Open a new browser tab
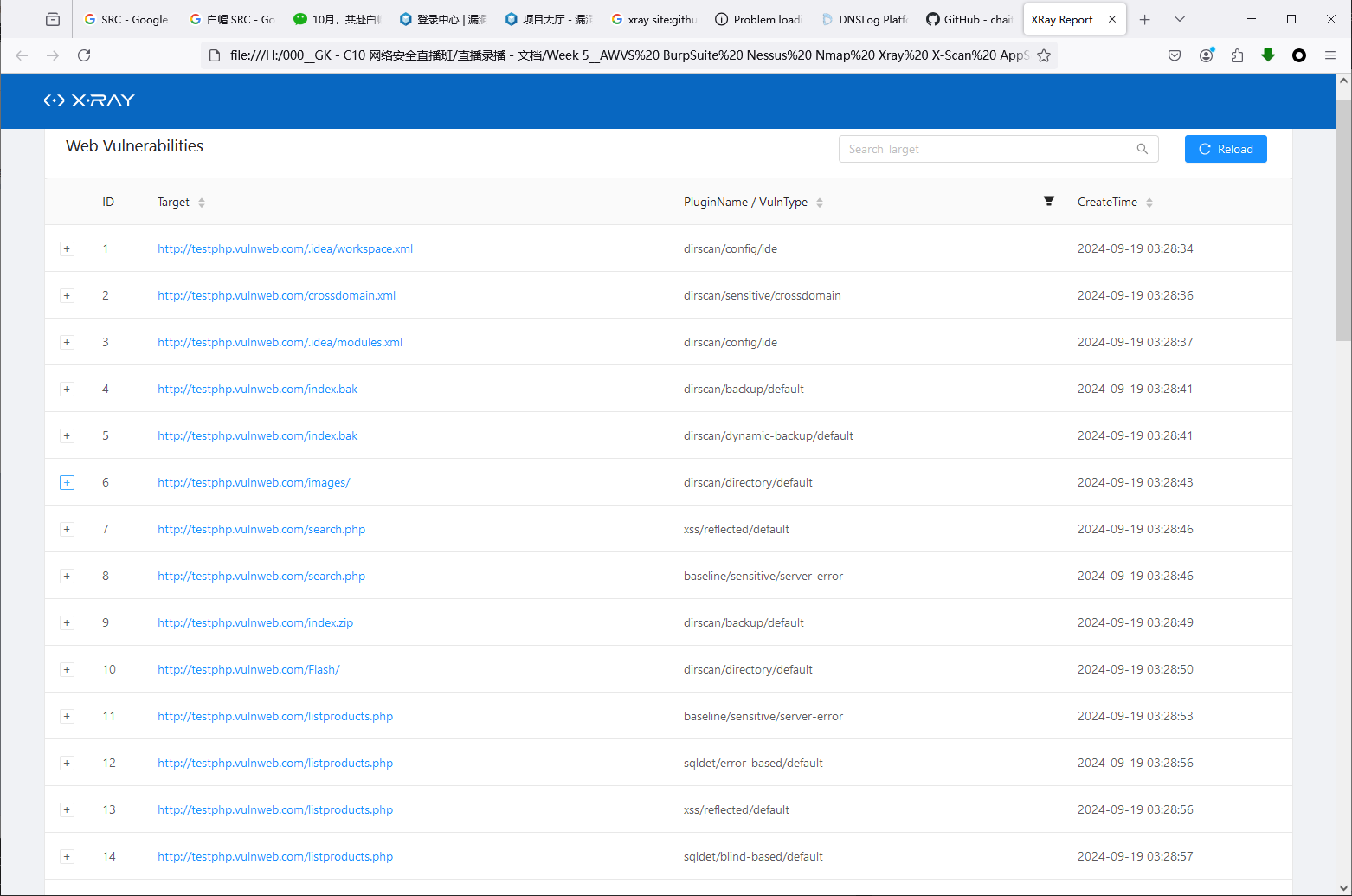 1145,19
